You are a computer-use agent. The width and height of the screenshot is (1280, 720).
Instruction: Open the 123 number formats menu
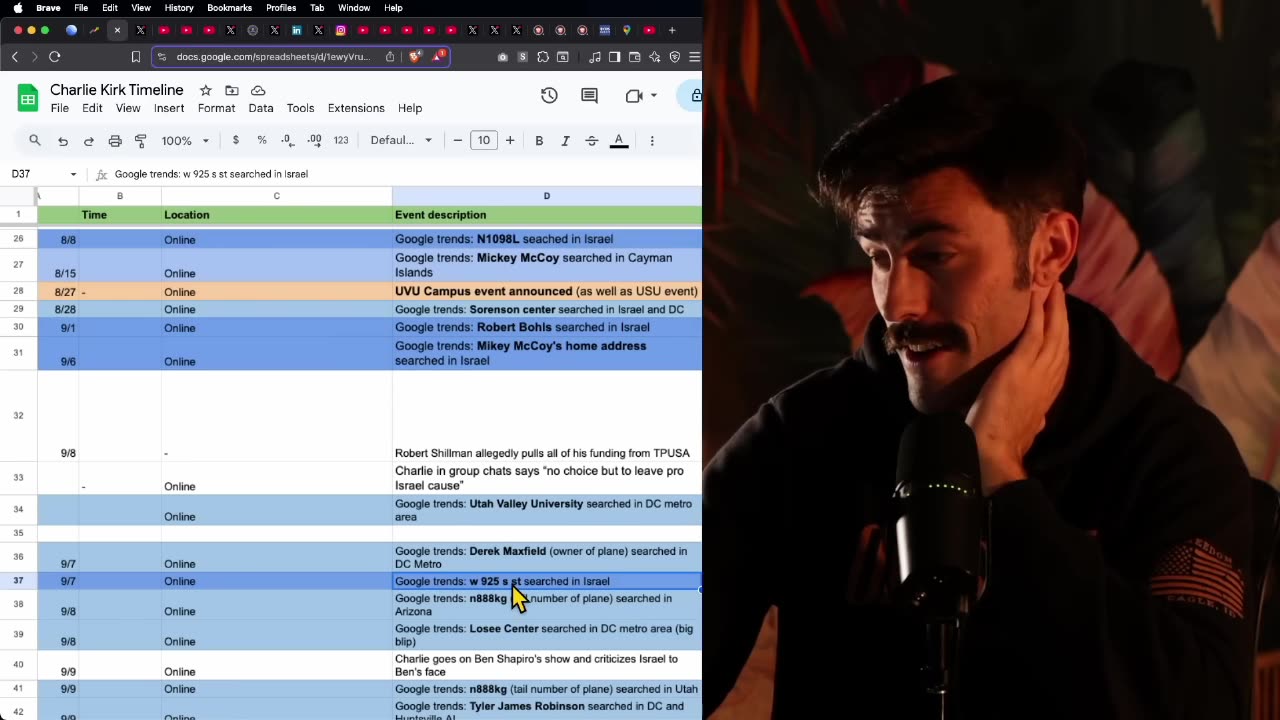341,140
